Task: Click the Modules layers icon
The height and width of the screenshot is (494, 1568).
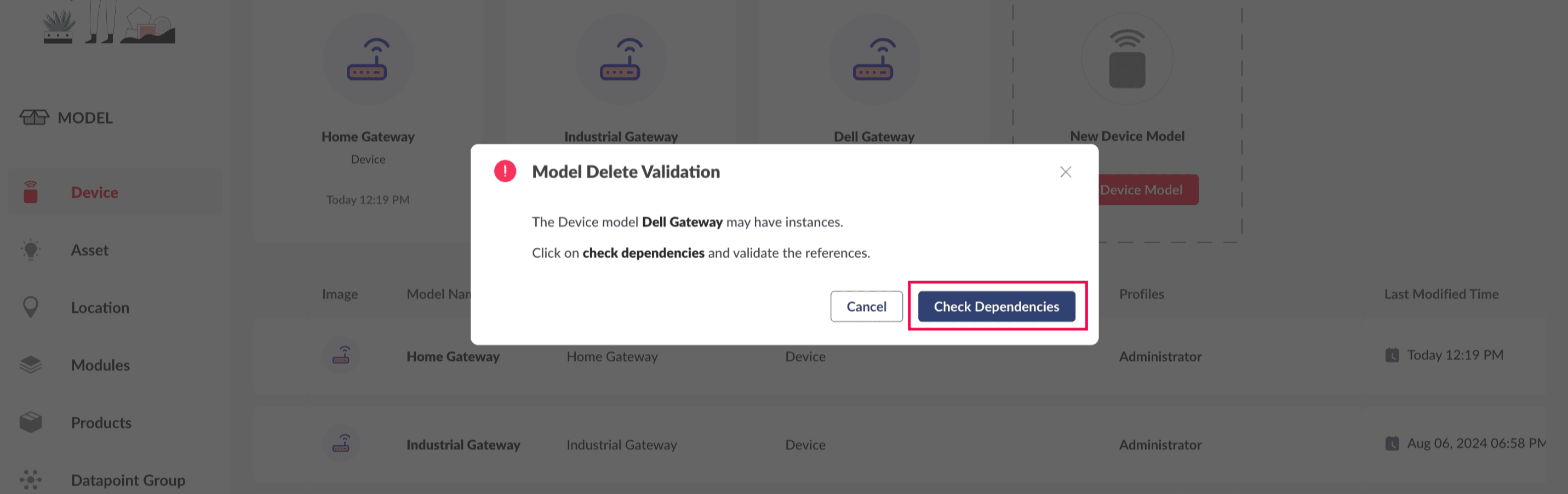Action: click(x=31, y=365)
